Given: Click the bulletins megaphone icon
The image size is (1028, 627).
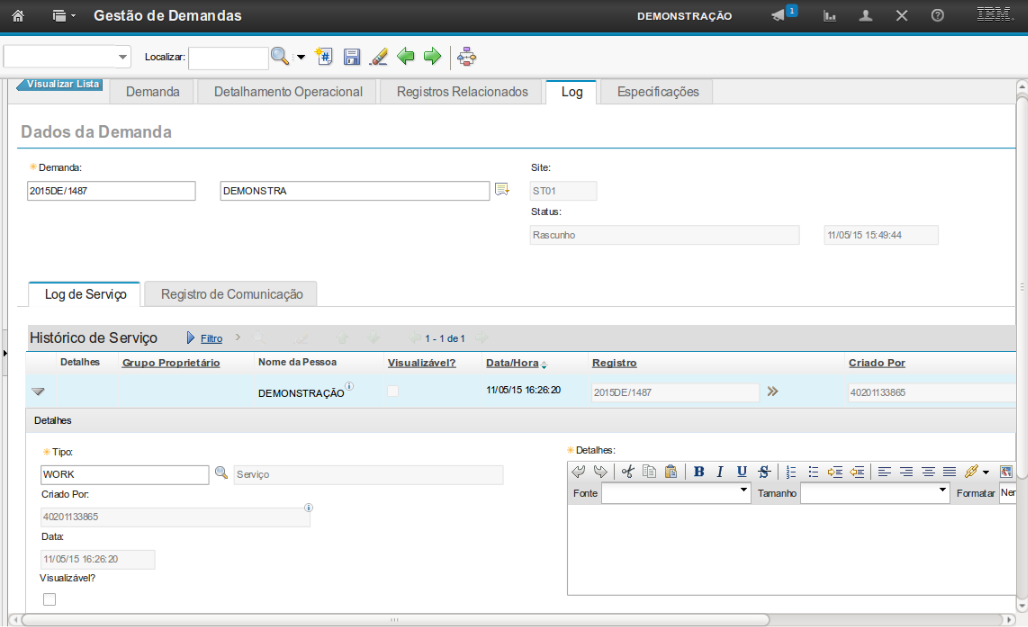Looking at the screenshot, I should tap(780, 16).
